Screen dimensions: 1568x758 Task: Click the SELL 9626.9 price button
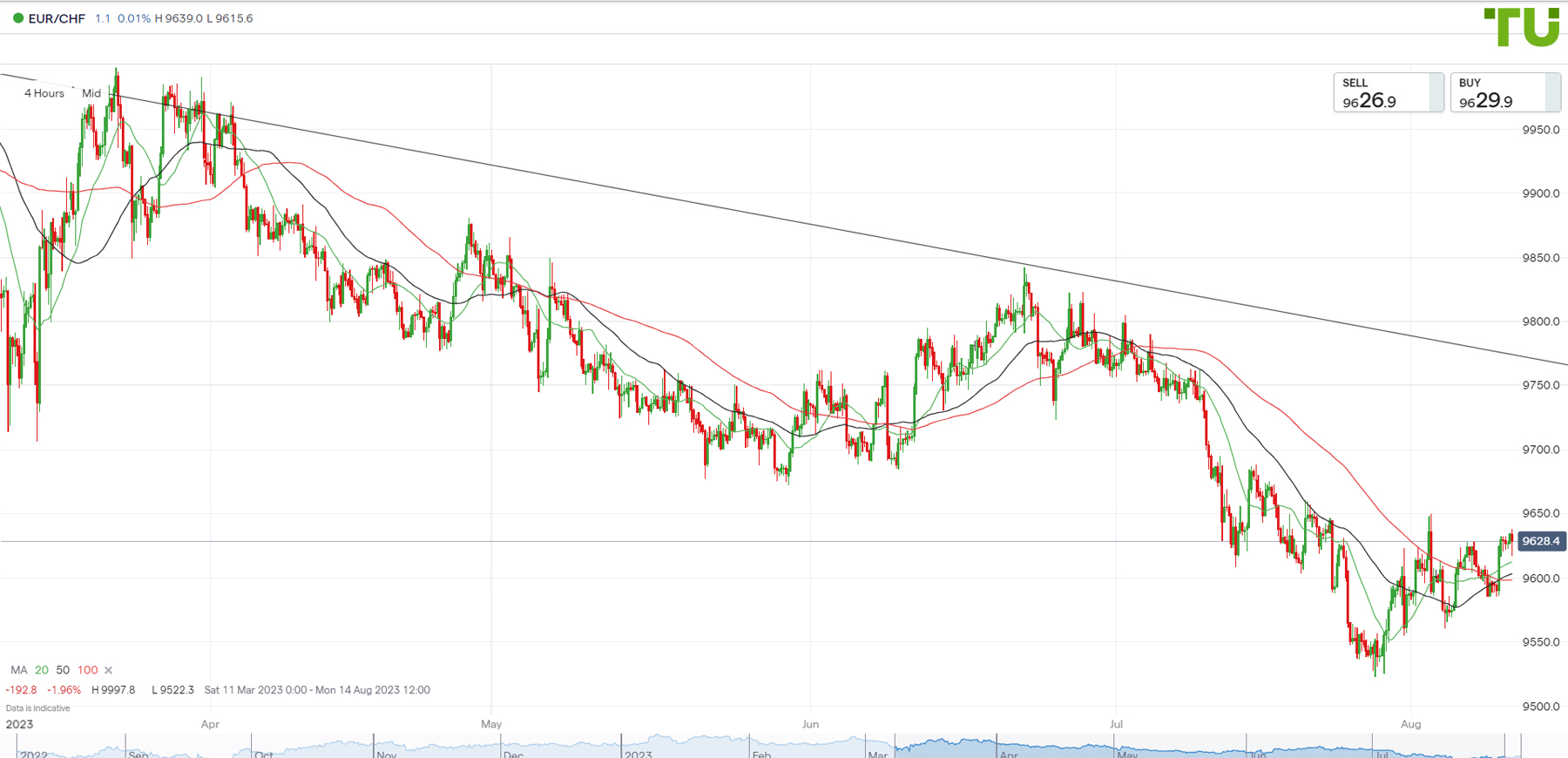(1389, 92)
